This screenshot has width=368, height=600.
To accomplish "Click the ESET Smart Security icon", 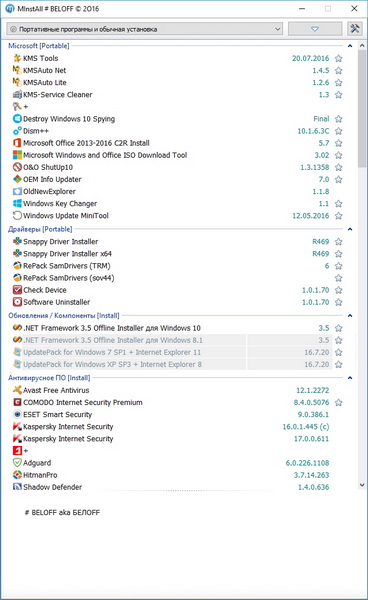I will [17, 414].
